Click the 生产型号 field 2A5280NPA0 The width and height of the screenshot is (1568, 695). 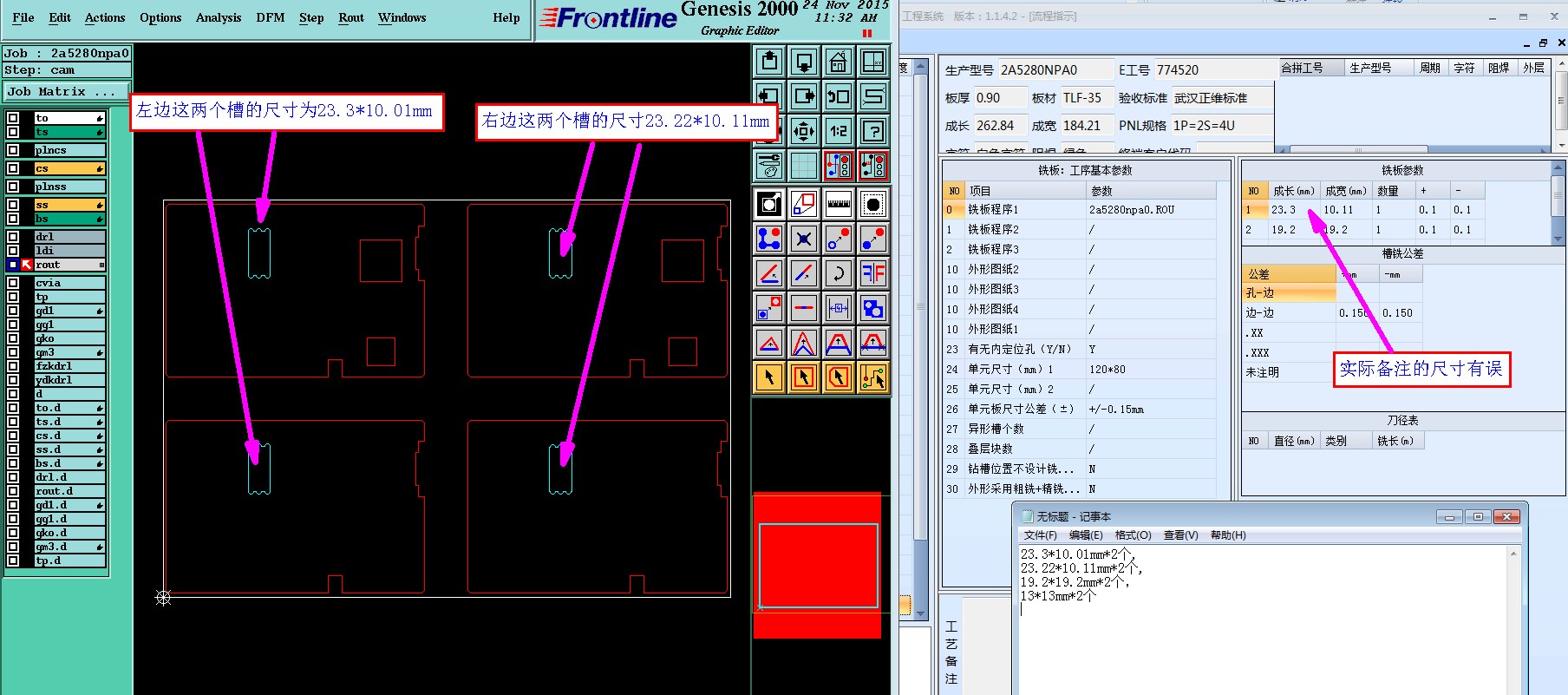pos(1055,69)
